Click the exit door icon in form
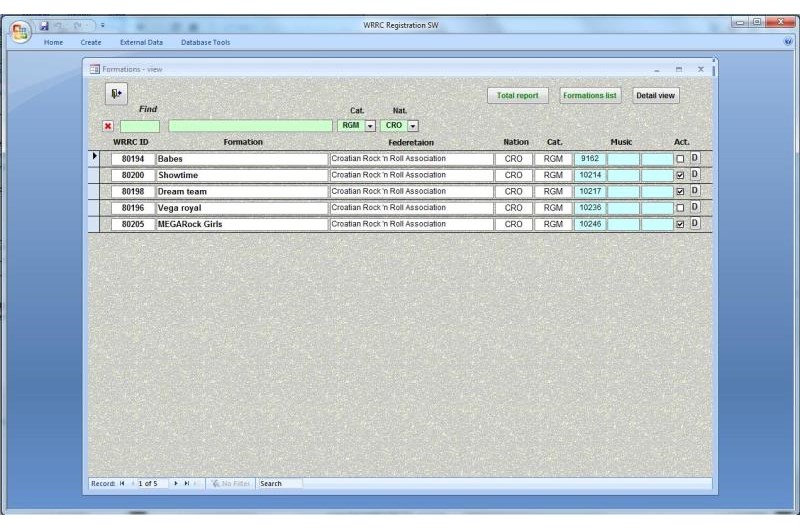 tap(116, 93)
